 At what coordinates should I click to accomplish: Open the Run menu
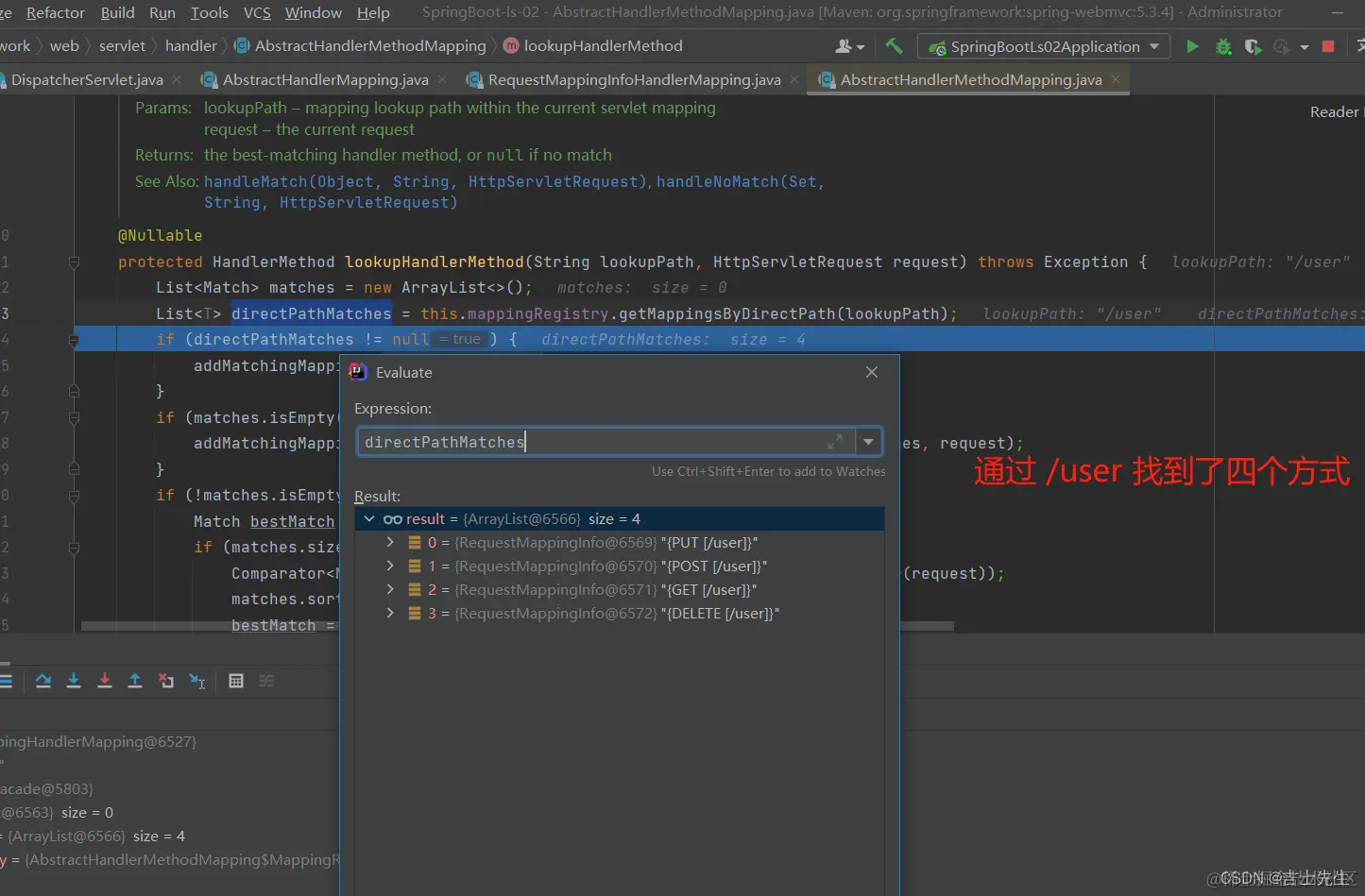(x=162, y=12)
